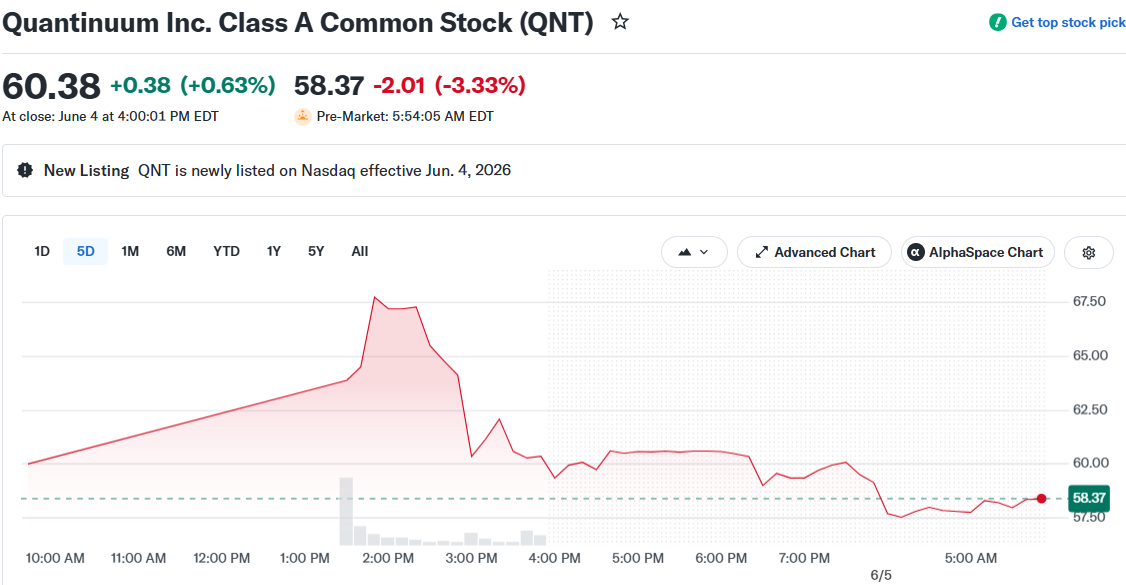
Task: Click the New Listing badge icon
Action: coord(25,170)
